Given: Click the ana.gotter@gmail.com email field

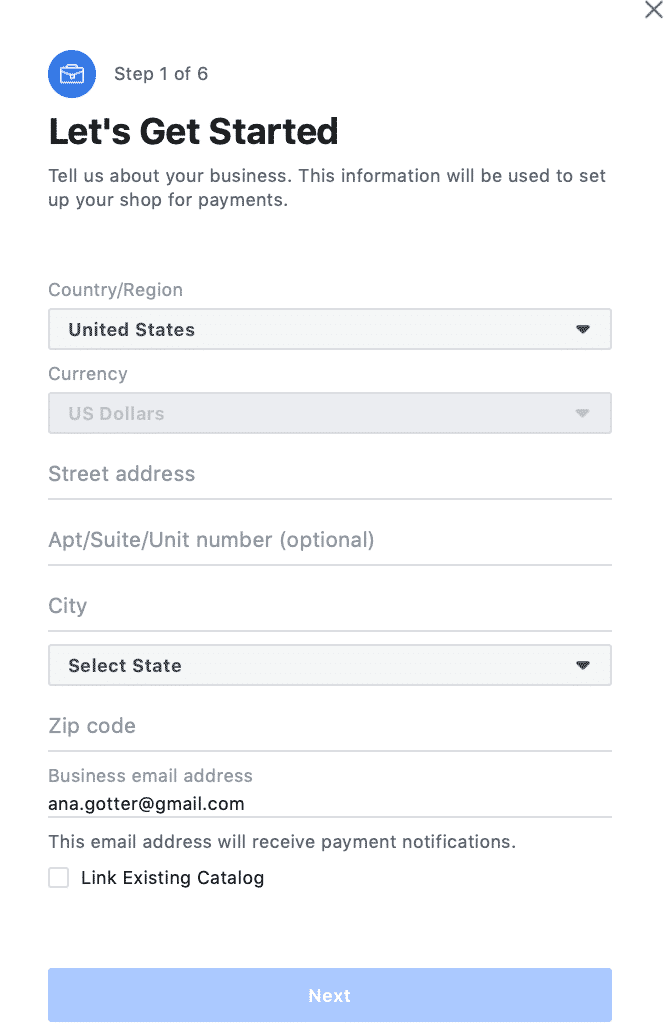Looking at the screenshot, I should point(330,804).
